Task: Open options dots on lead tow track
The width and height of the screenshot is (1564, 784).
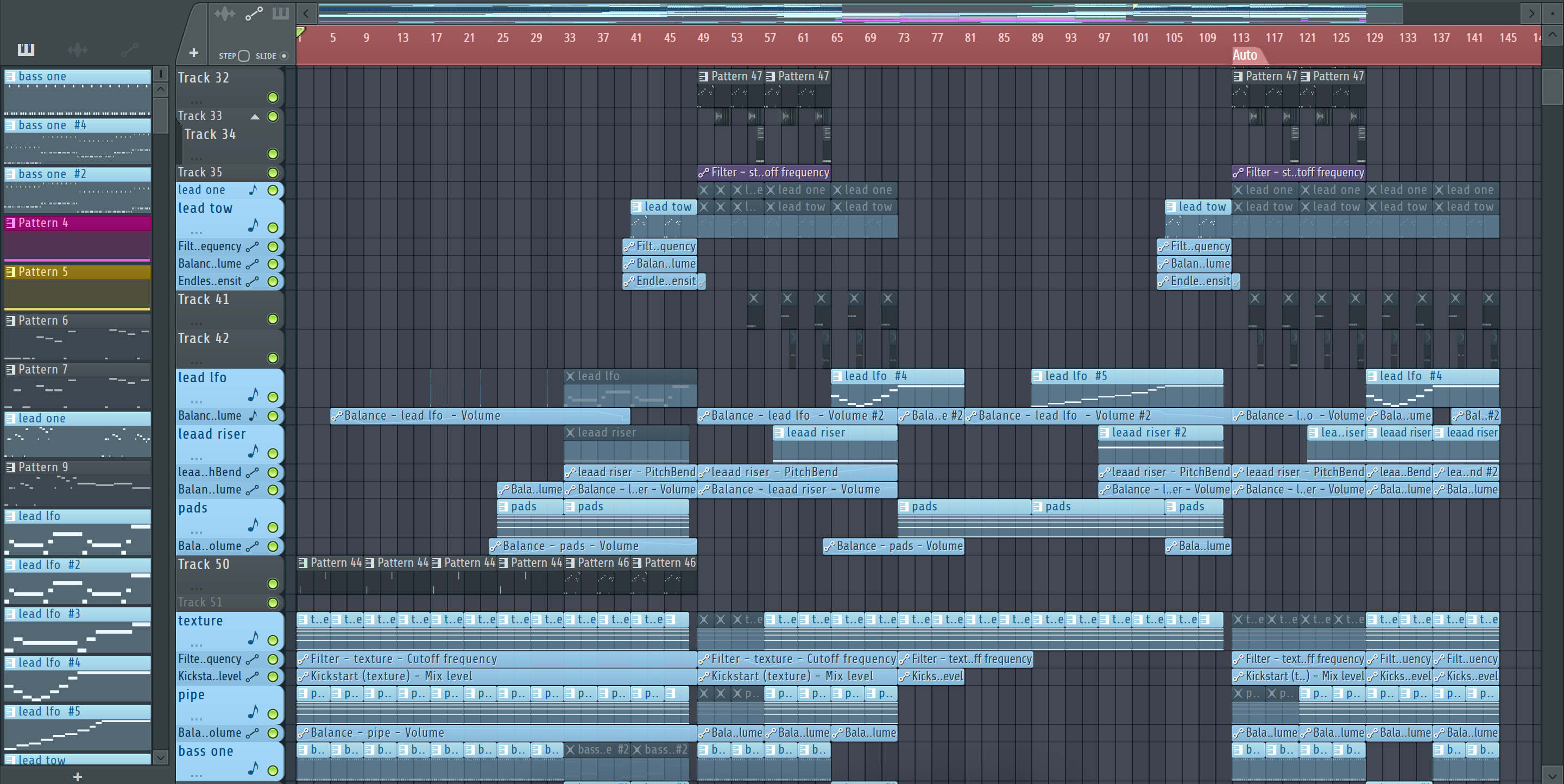Action: tap(196, 232)
